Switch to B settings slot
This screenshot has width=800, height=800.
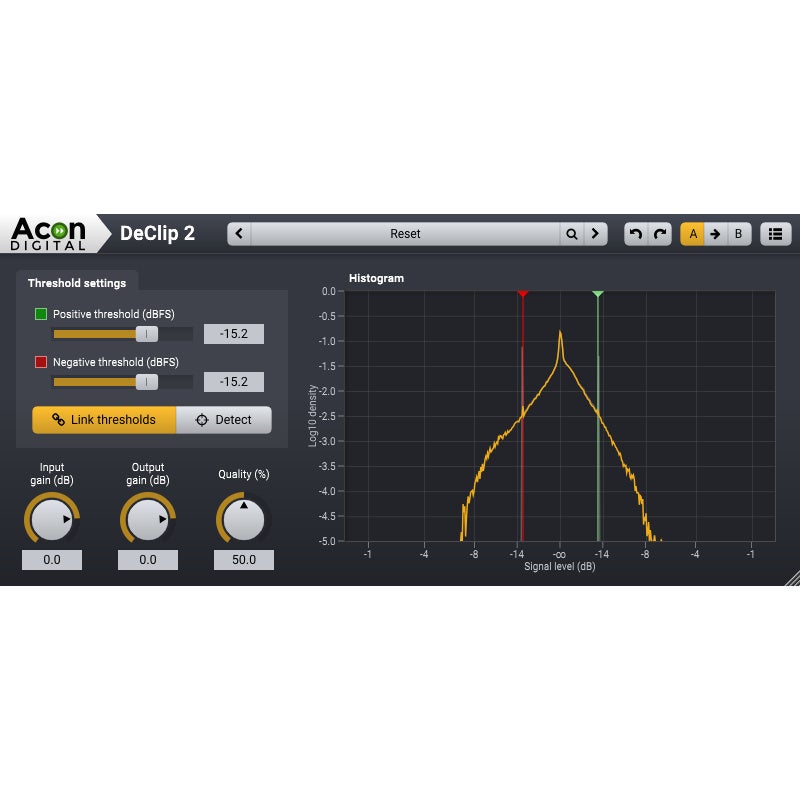[739, 234]
